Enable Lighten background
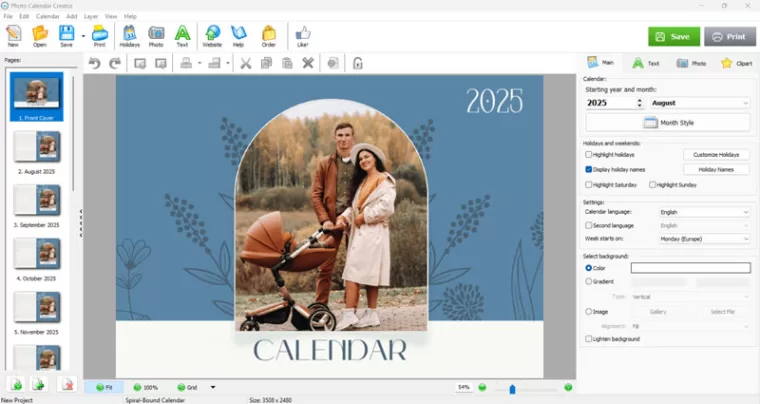This screenshot has width=760, height=404. click(588, 339)
